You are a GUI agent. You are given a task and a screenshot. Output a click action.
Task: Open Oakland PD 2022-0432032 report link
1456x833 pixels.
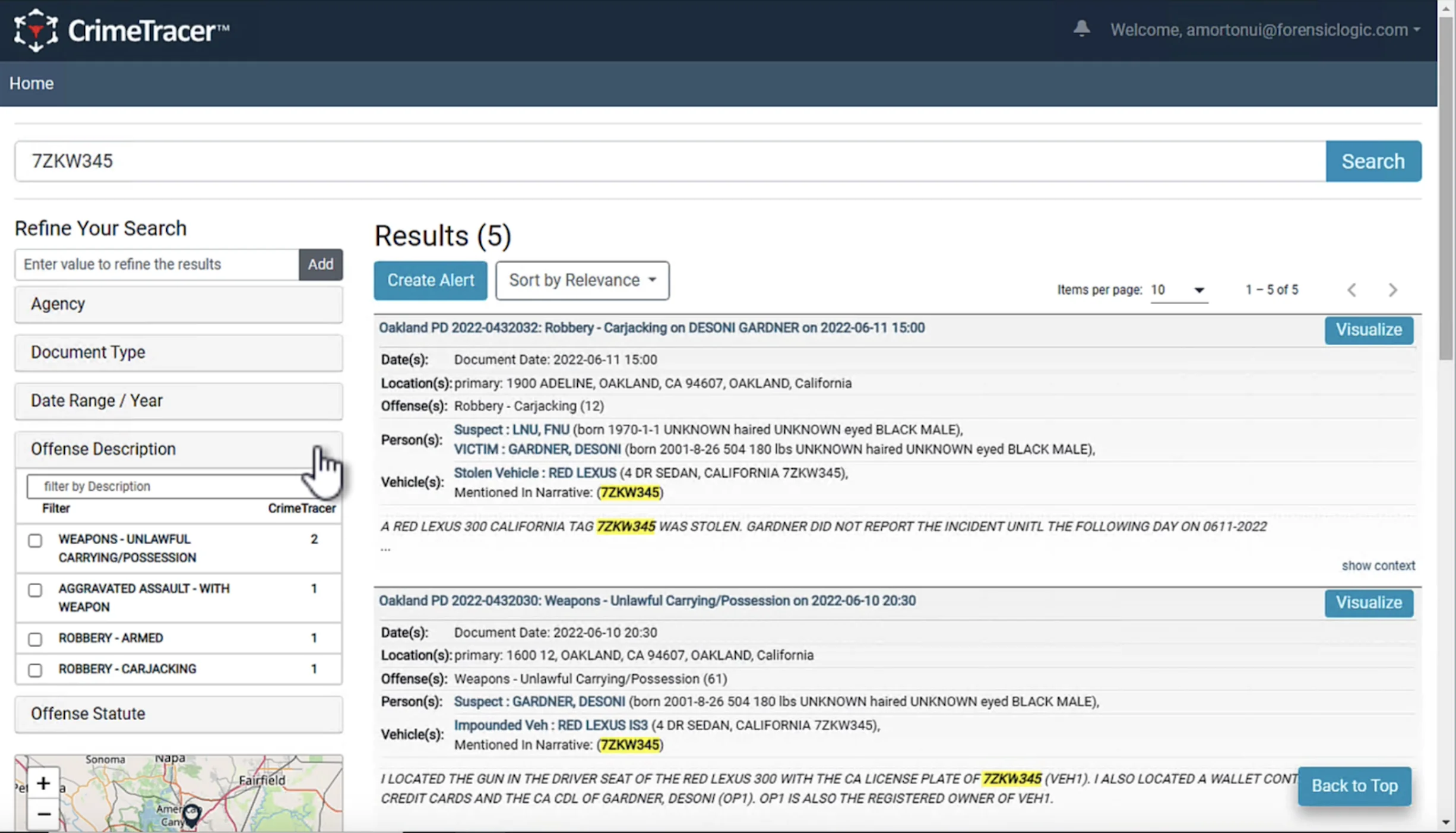pos(651,328)
